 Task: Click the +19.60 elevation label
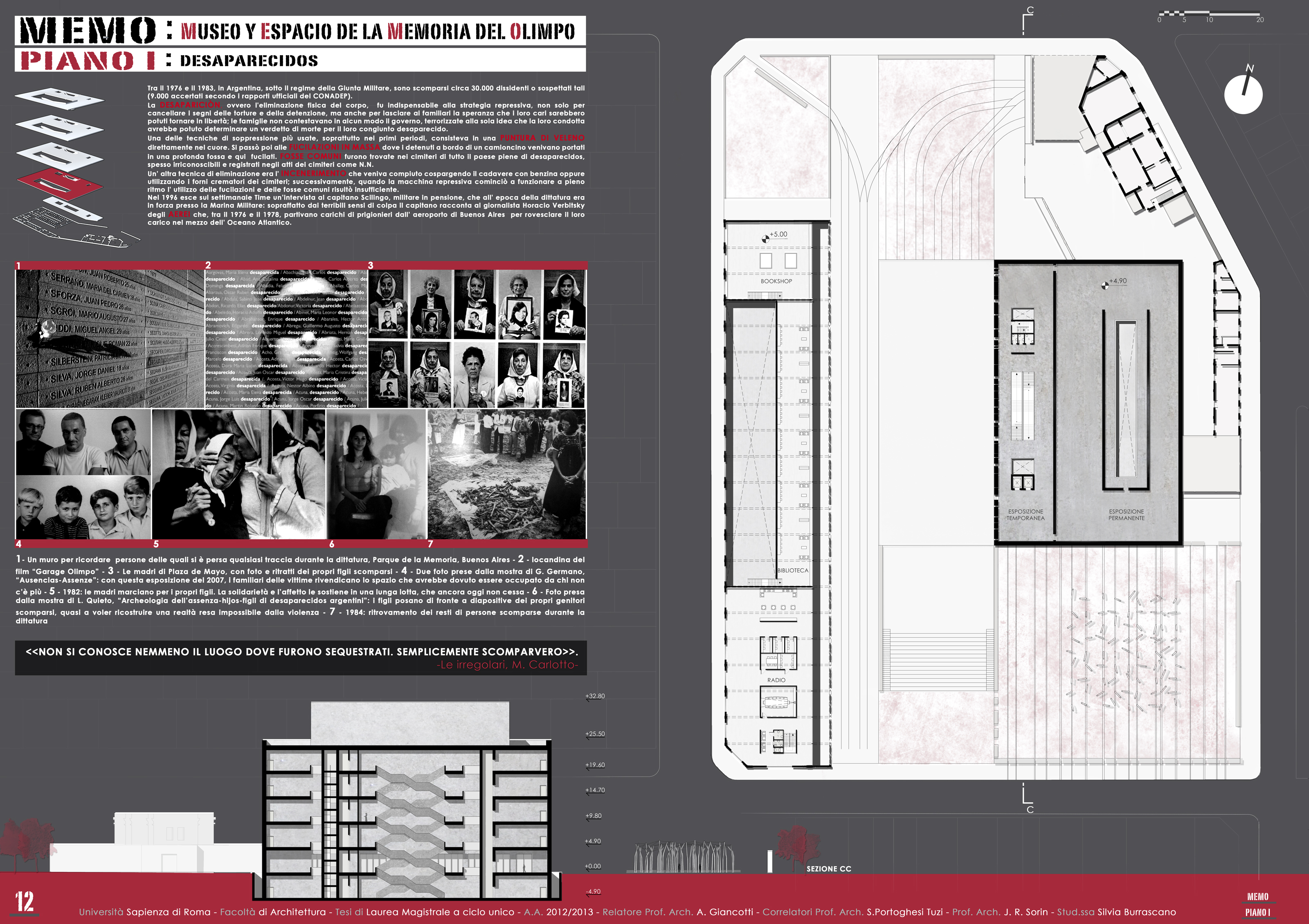point(595,765)
